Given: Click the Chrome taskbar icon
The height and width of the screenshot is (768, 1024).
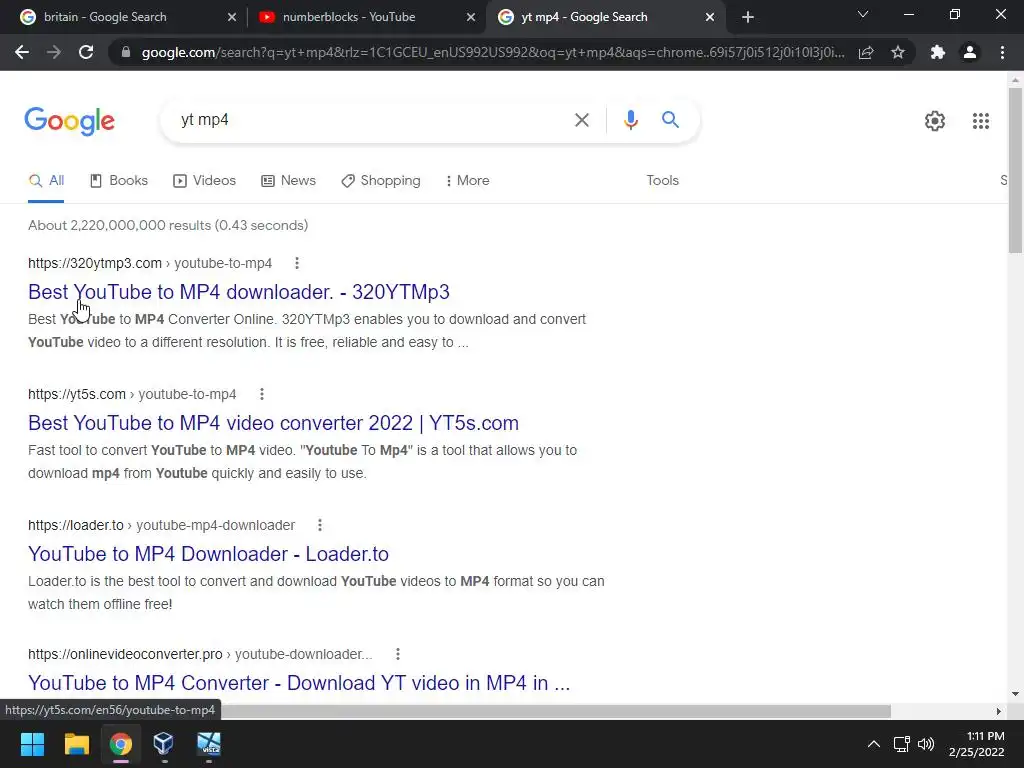Looking at the screenshot, I should [120, 744].
